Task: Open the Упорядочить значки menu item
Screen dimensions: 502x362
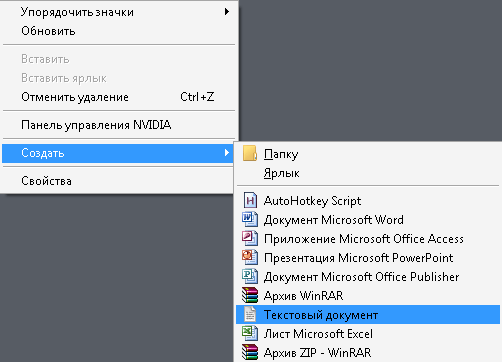Action: [119, 12]
